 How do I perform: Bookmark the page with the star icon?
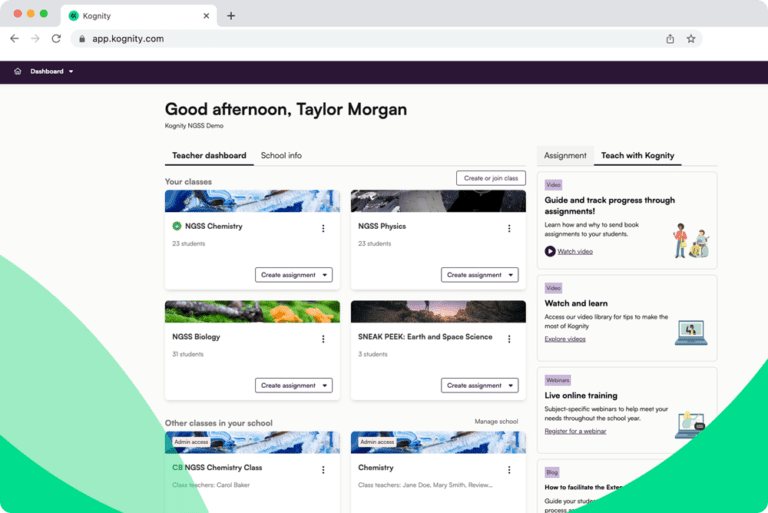(x=691, y=39)
